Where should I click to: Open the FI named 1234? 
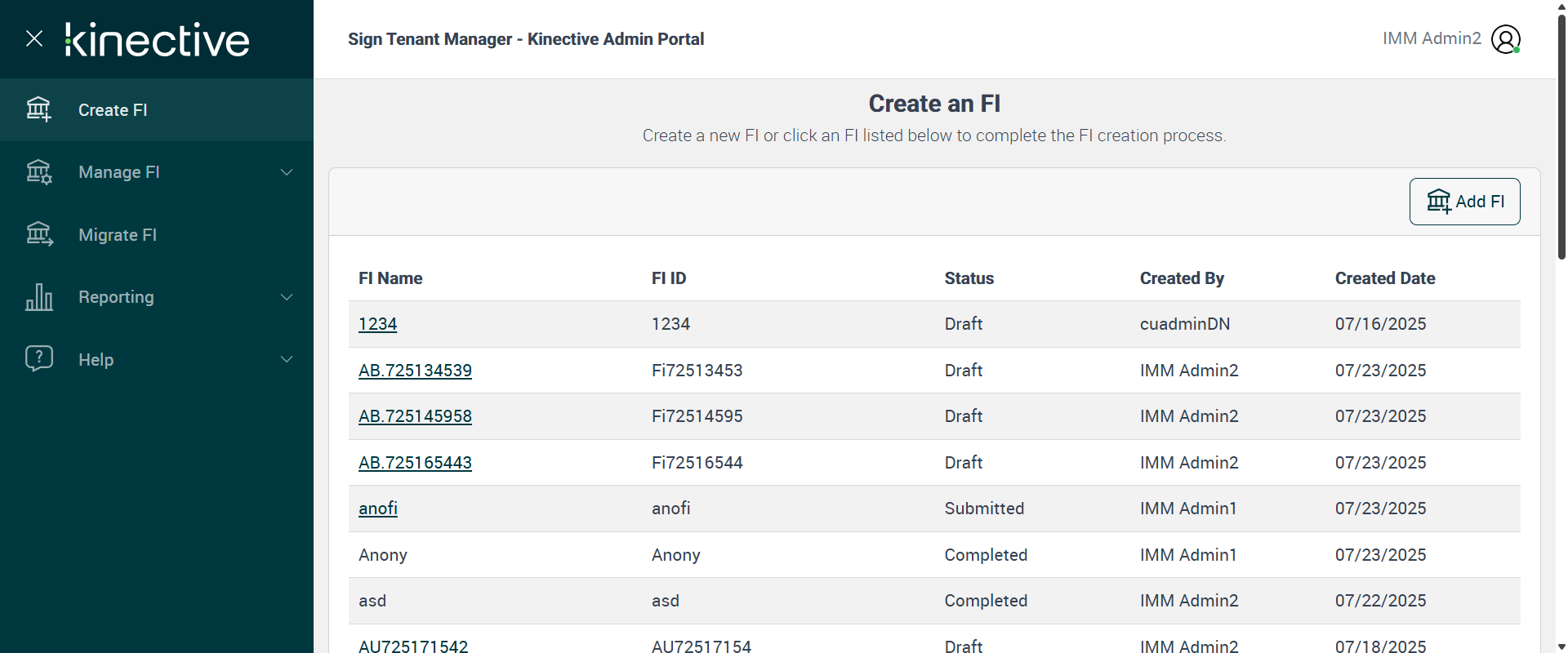[377, 324]
